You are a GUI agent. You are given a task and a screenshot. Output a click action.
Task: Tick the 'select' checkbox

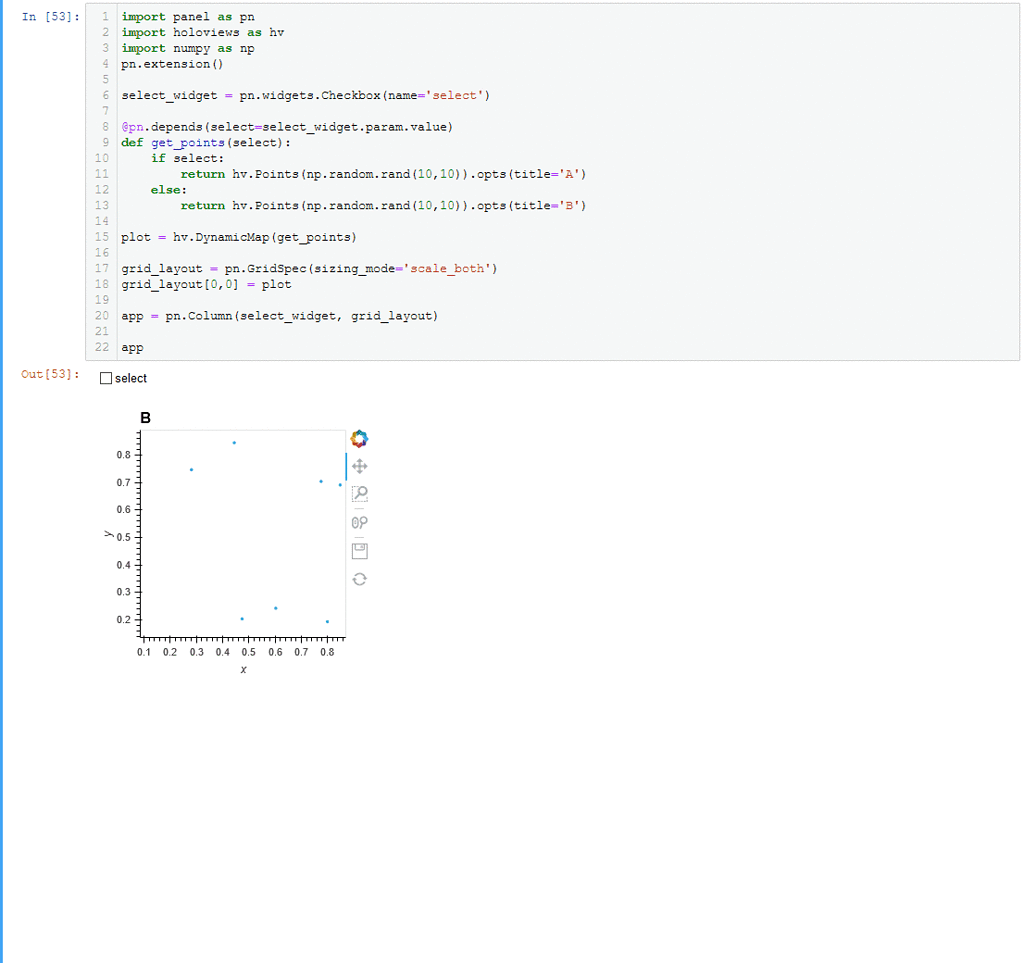point(106,378)
